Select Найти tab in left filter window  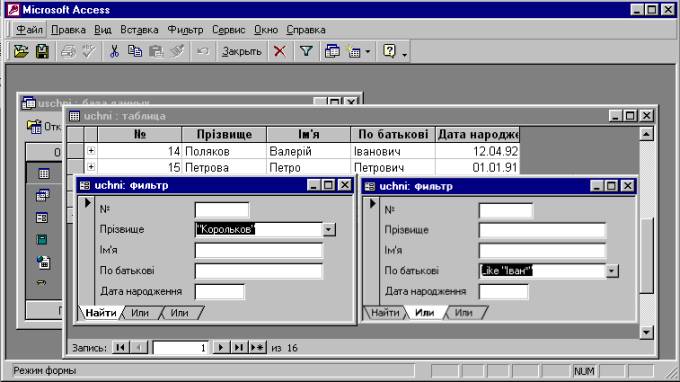point(101,313)
